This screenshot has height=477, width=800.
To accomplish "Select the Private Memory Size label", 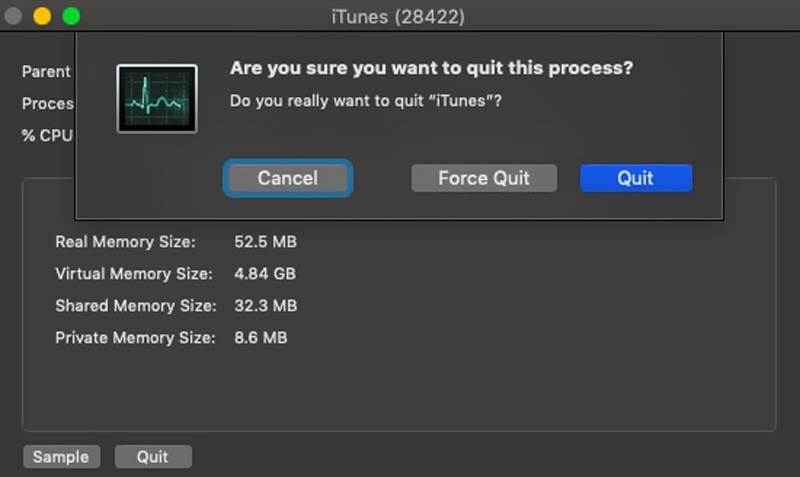I will [135, 338].
